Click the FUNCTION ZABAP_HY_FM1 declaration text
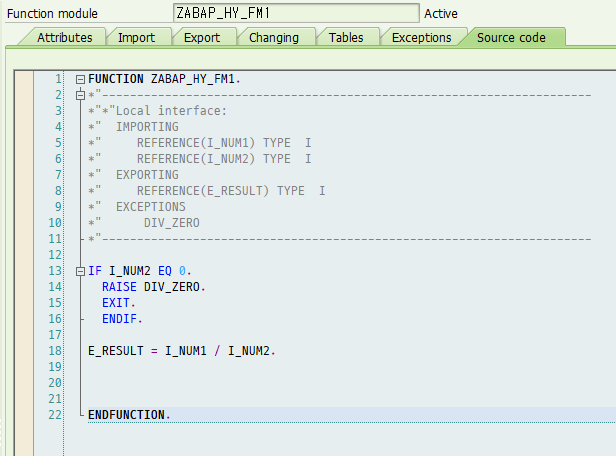The width and height of the screenshot is (616, 456). 164,79
